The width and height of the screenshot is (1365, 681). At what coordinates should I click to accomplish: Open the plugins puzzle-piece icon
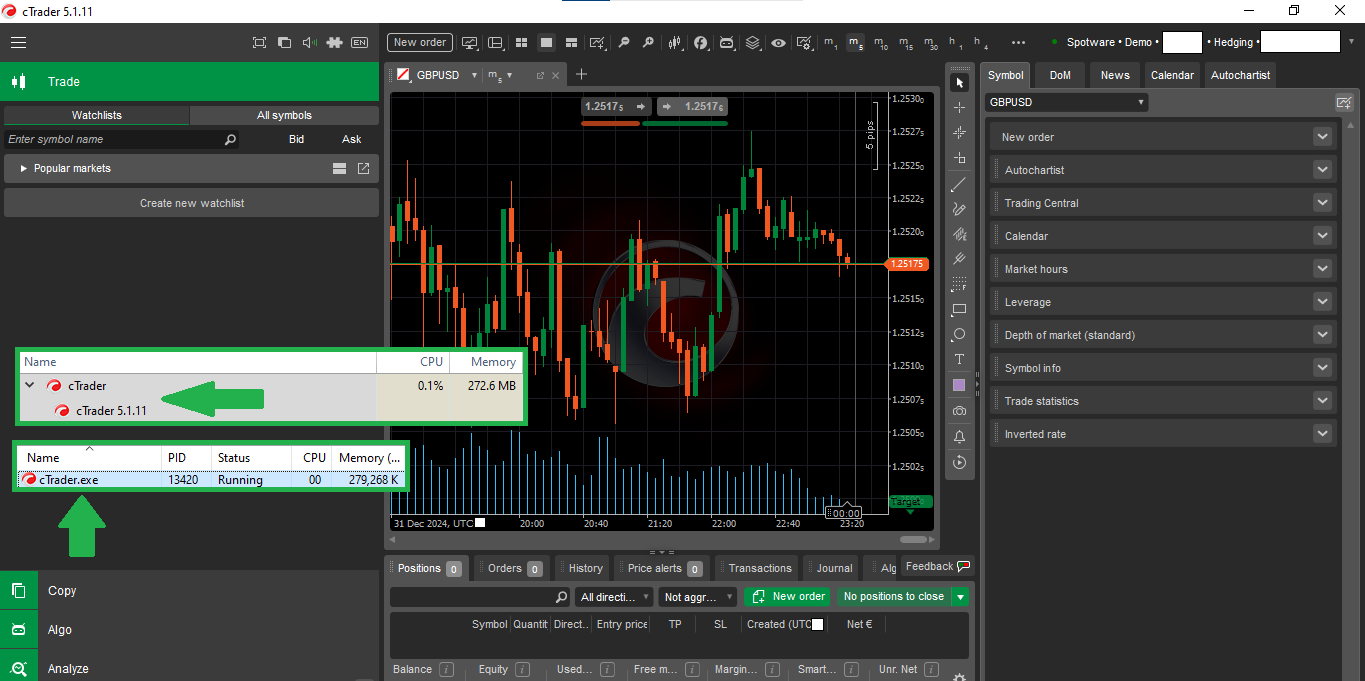pyautogui.click(x=335, y=42)
